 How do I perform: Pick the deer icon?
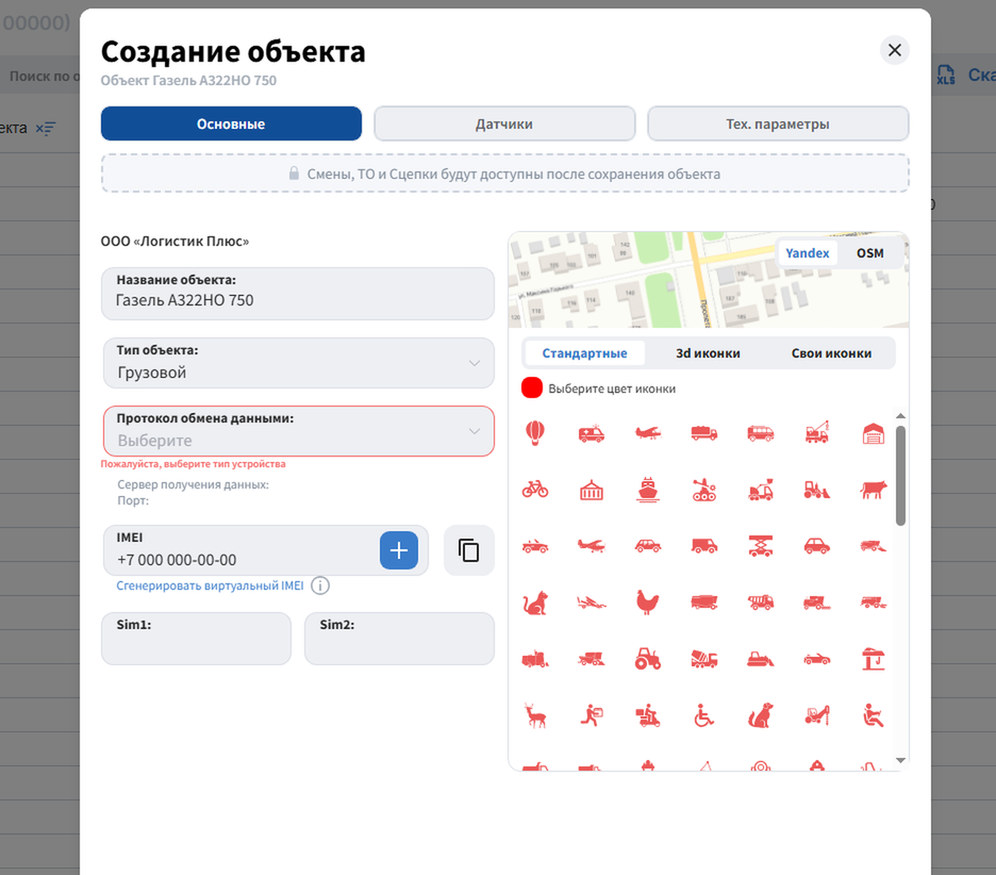click(535, 716)
